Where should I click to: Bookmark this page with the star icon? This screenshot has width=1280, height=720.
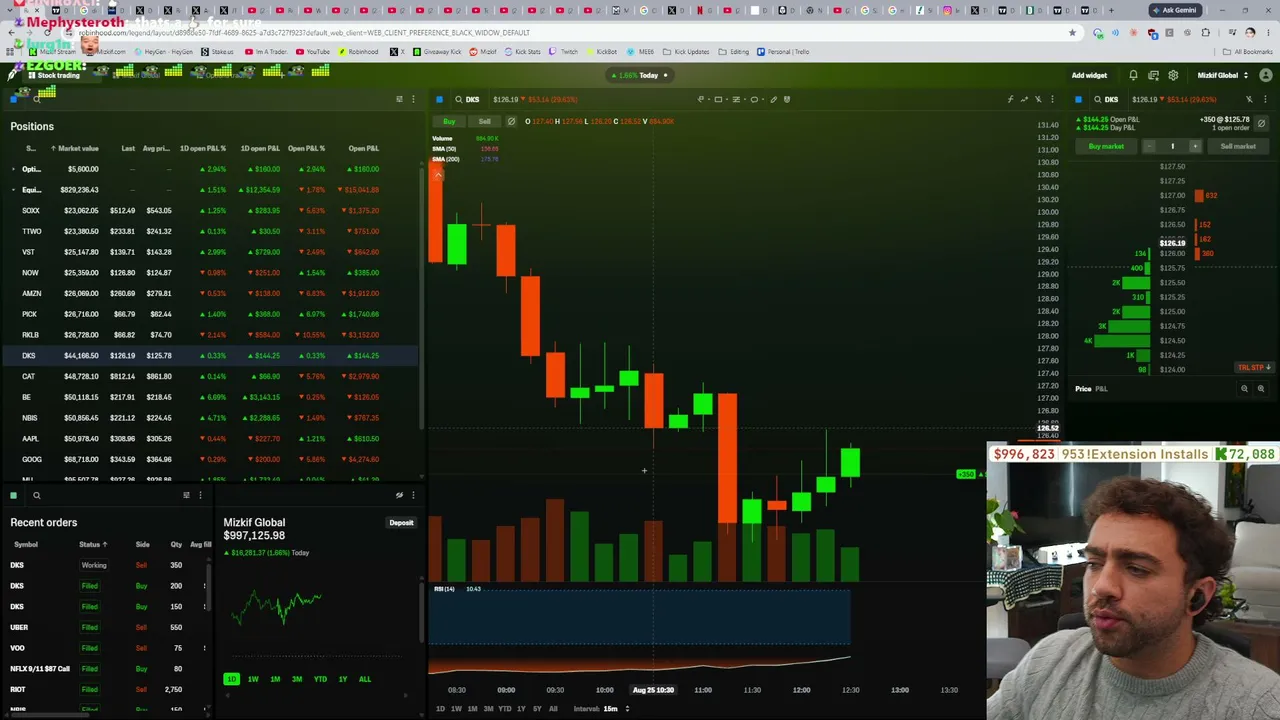coord(1072,32)
